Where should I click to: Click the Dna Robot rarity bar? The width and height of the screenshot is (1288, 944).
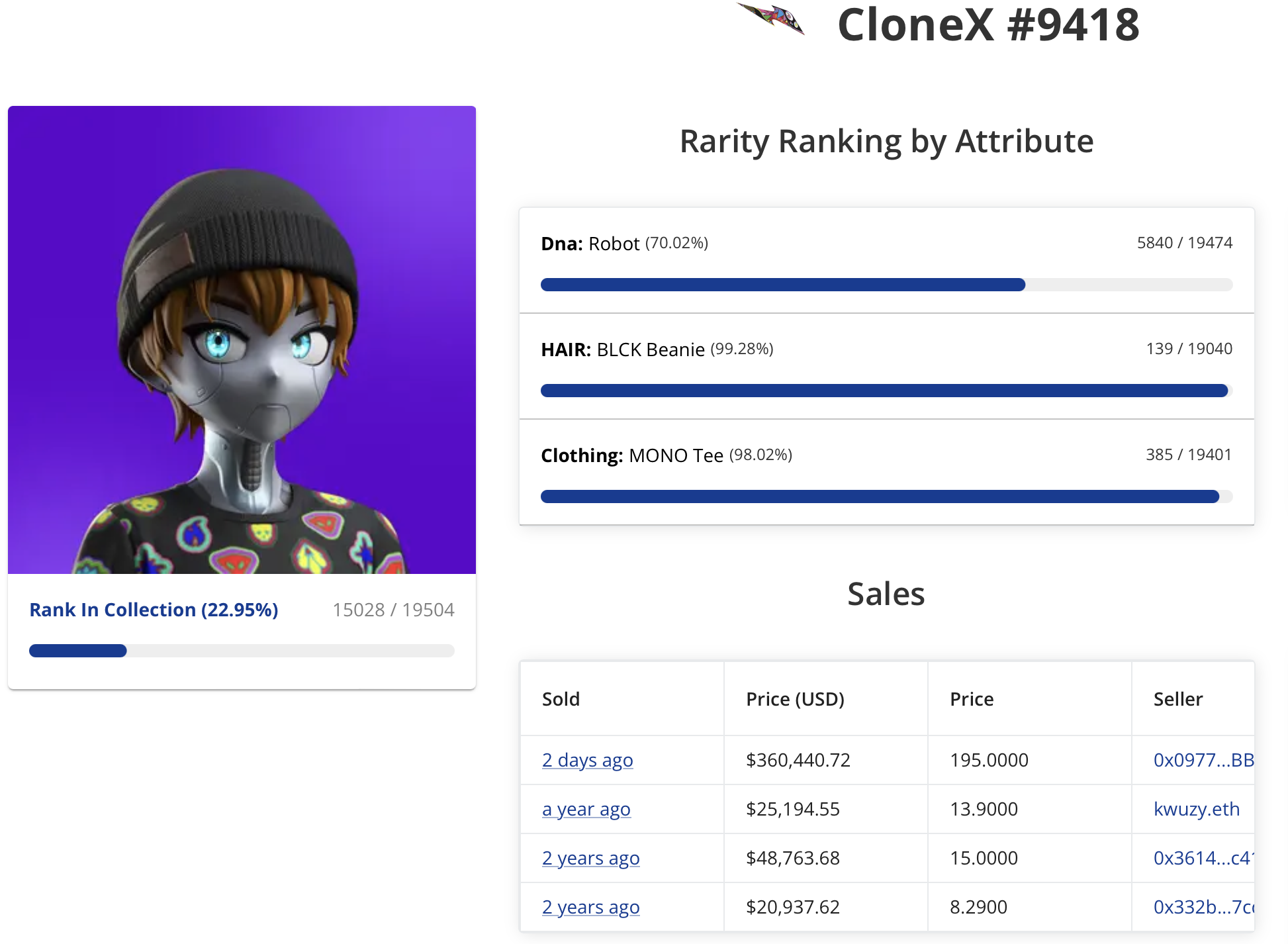[886, 285]
